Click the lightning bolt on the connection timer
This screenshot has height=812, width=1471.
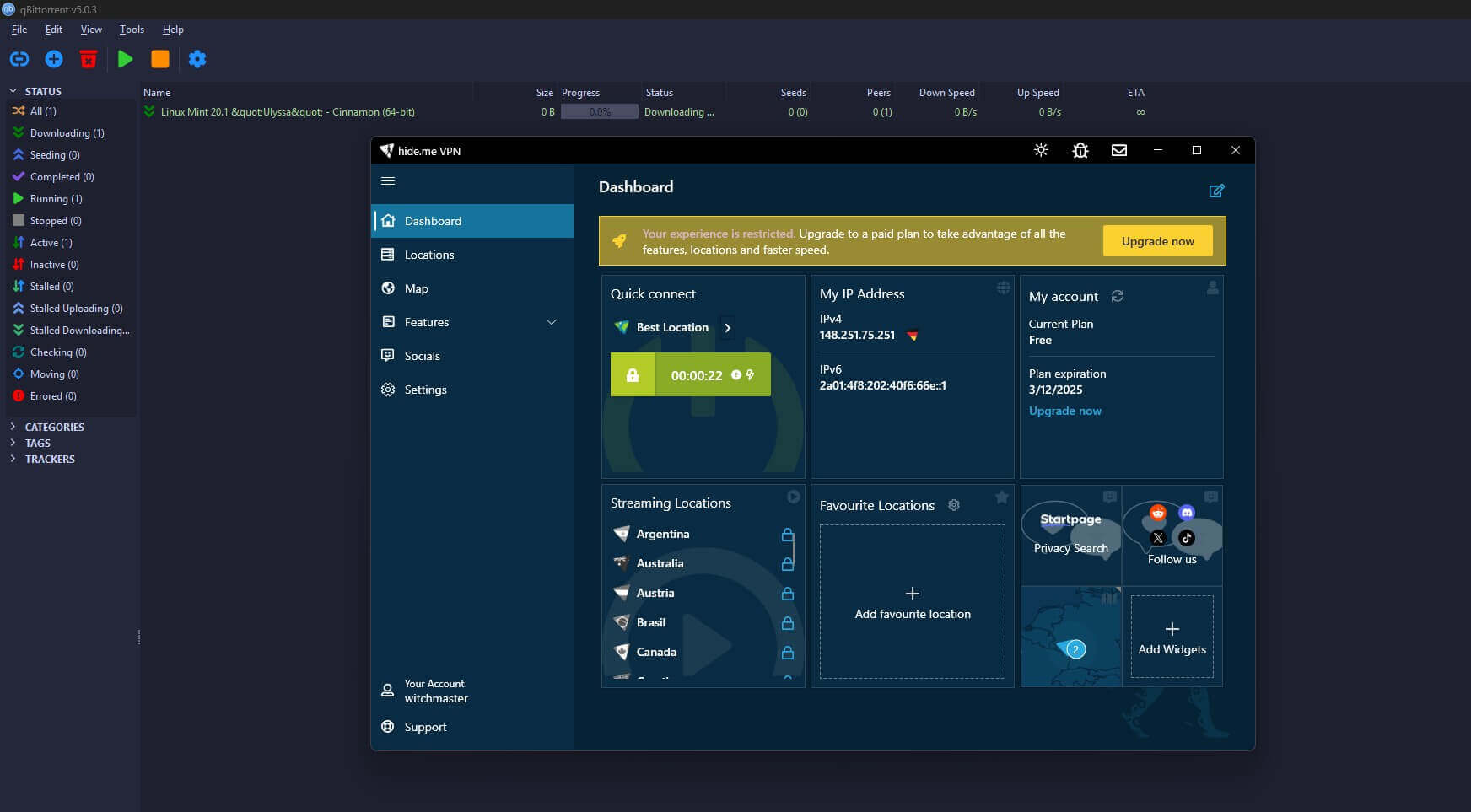[x=750, y=375]
